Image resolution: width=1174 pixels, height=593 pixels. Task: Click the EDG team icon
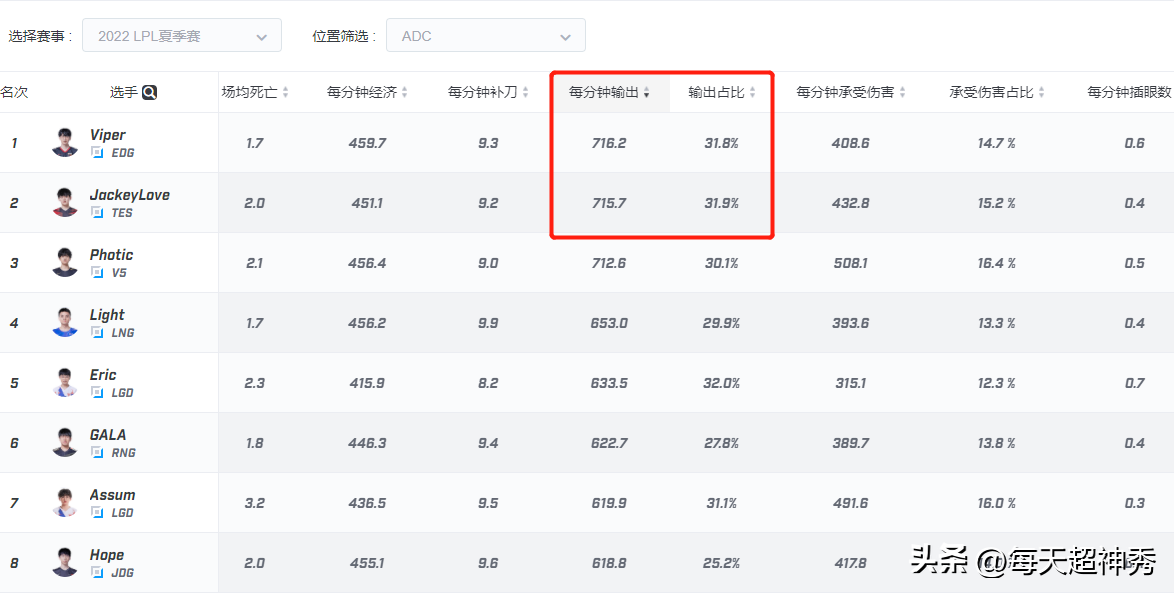[97, 153]
